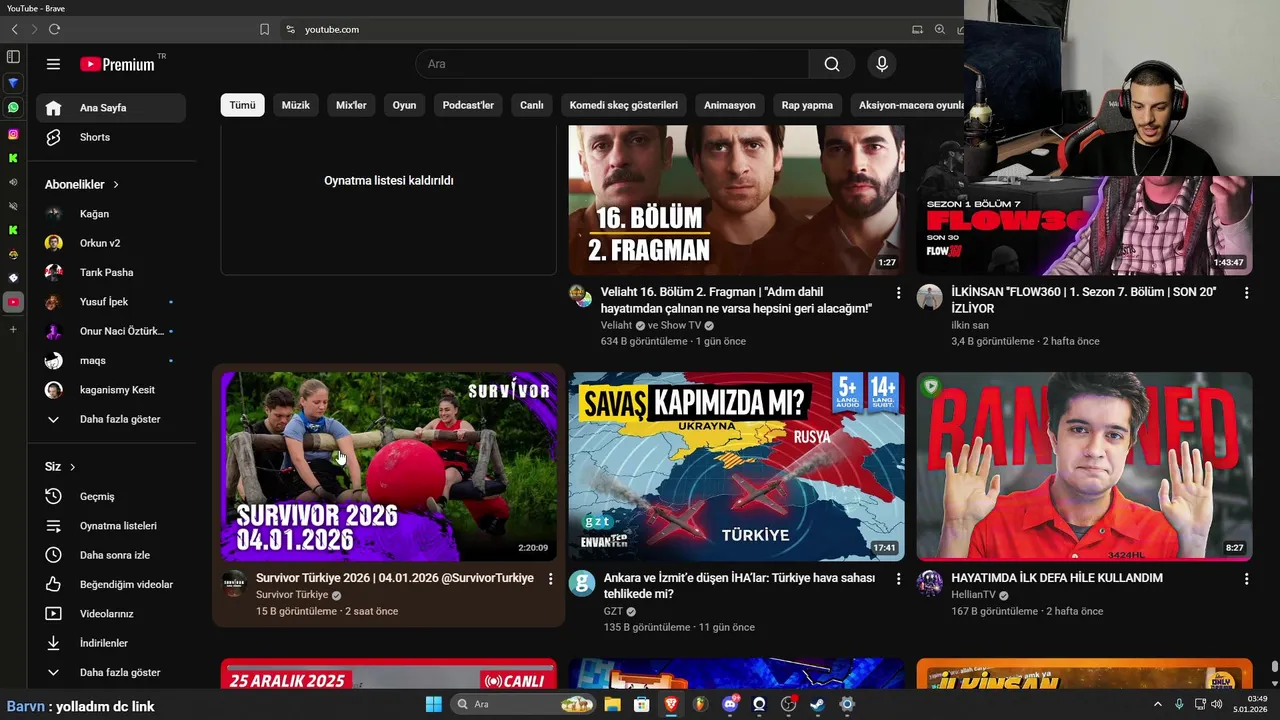
Task: Show more subscriptions with Daha fazla göster
Action: [x=111, y=419]
